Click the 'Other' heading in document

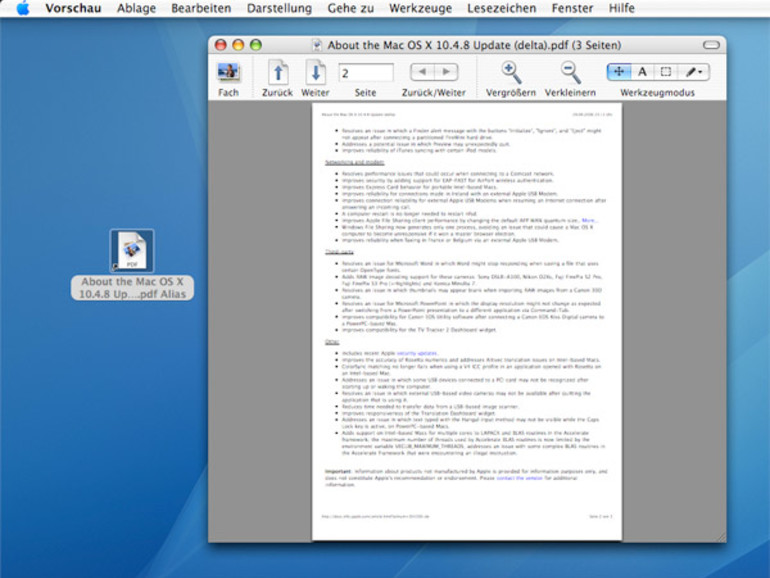pyautogui.click(x=332, y=342)
